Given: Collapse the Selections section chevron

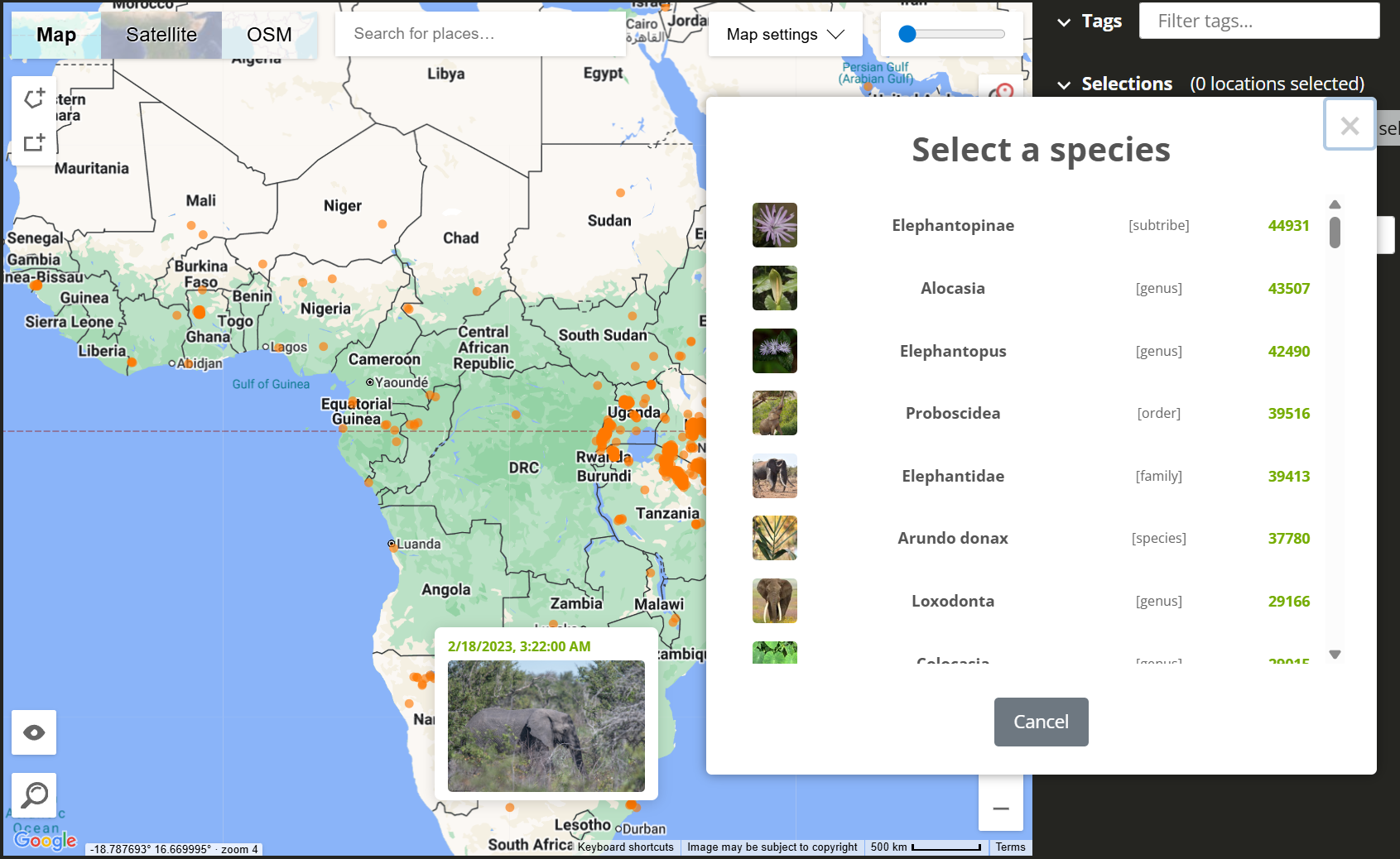Looking at the screenshot, I should tap(1064, 84).
